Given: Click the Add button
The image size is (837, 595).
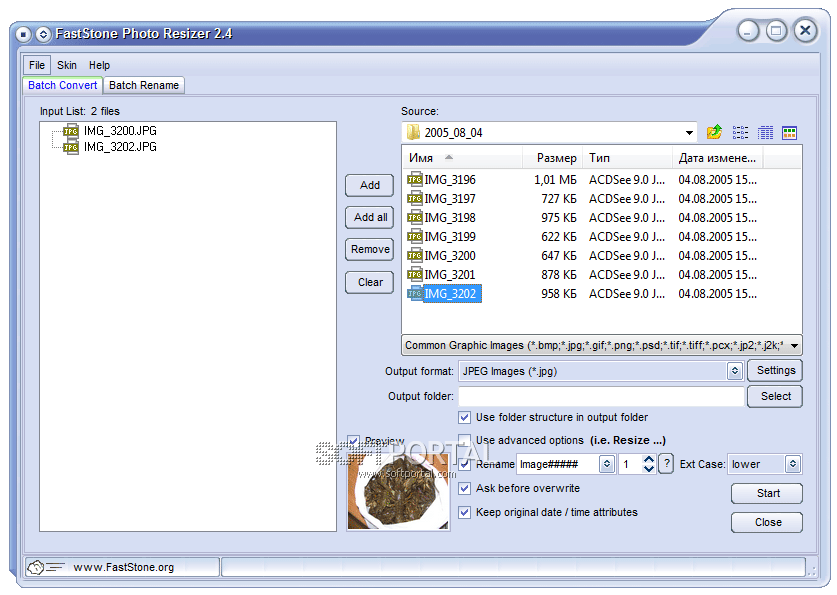Looking at the screenshot, I should (369, 185).
